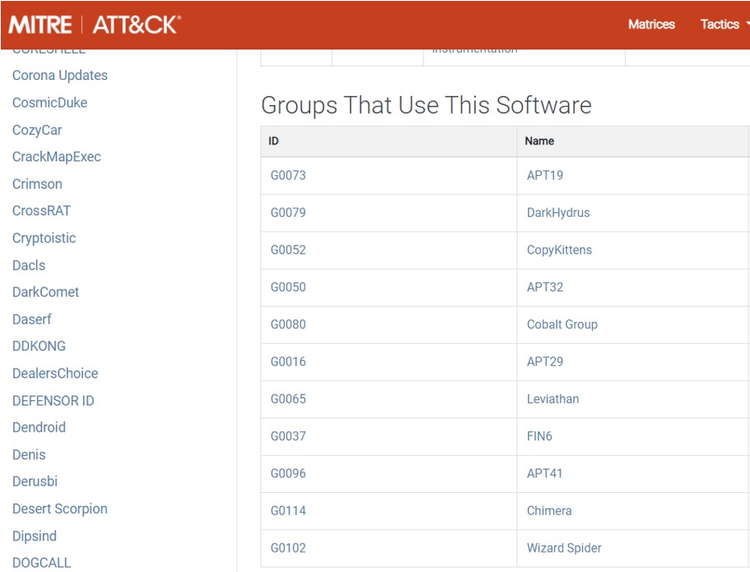The width and height of the screenshot is (750, 572).
Task: Select DarkComet from the software list
Action: pos(45,292)
